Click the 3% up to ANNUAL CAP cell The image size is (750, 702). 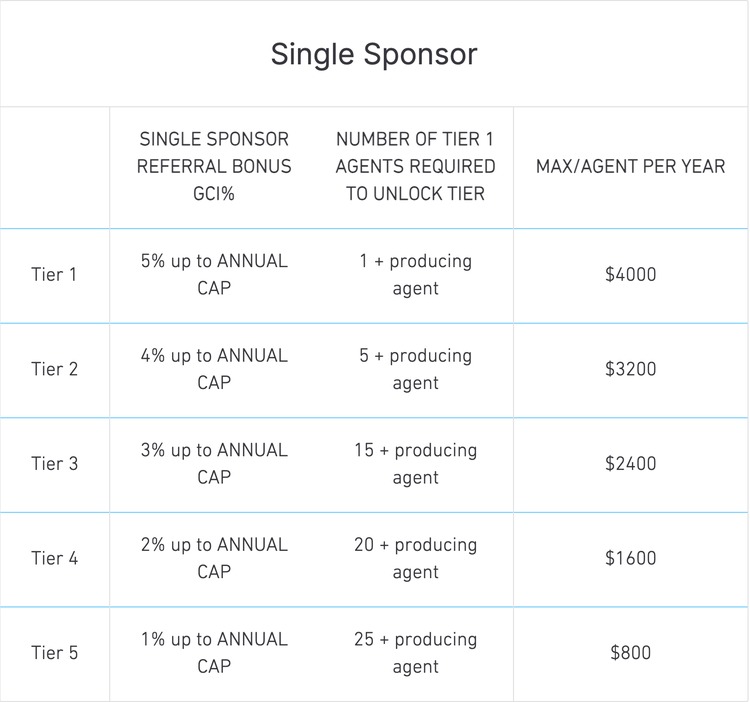[x=214, y=464]
